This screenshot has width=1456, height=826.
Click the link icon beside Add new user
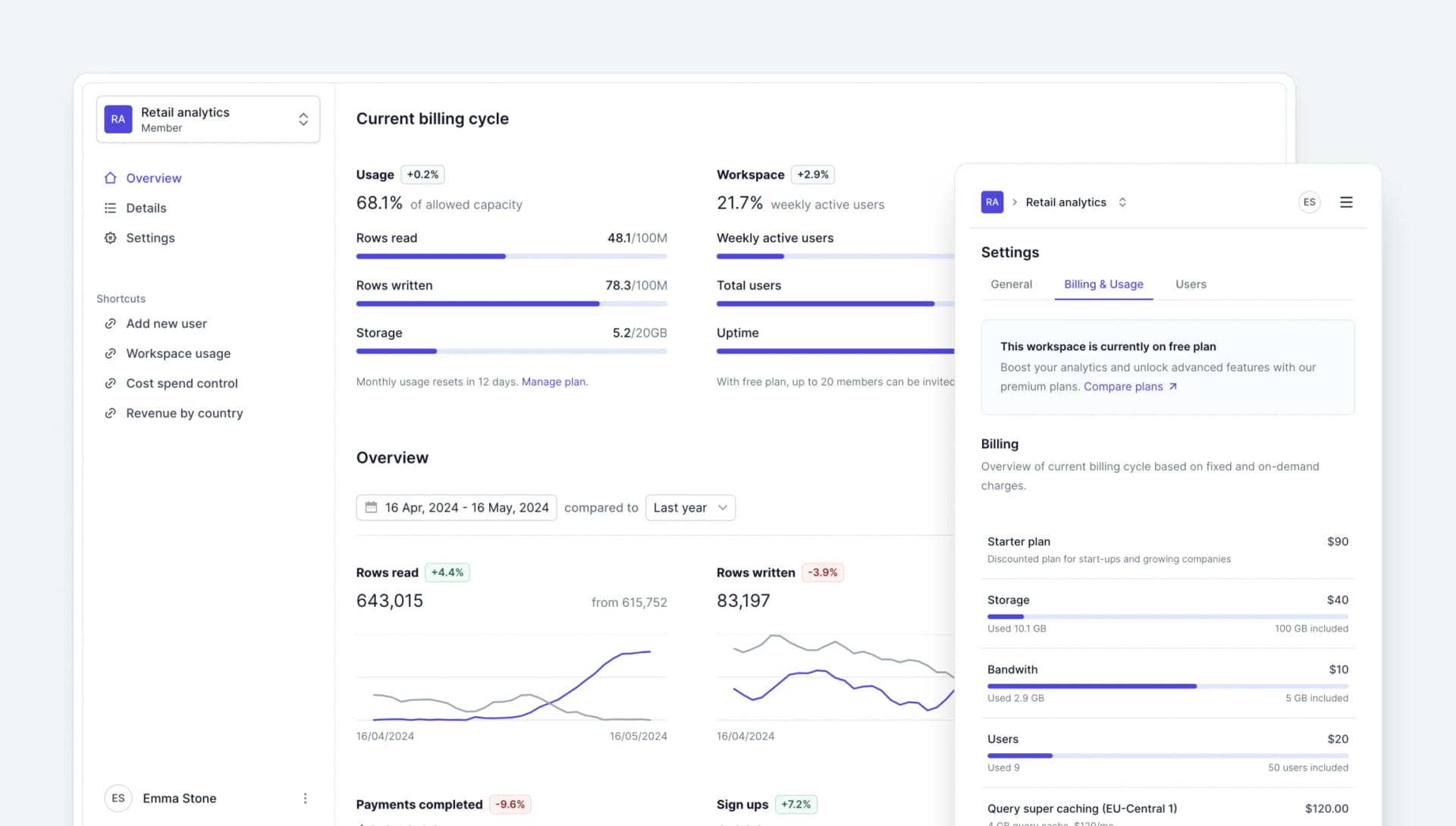pyautogui.click(x=111, y=323)
